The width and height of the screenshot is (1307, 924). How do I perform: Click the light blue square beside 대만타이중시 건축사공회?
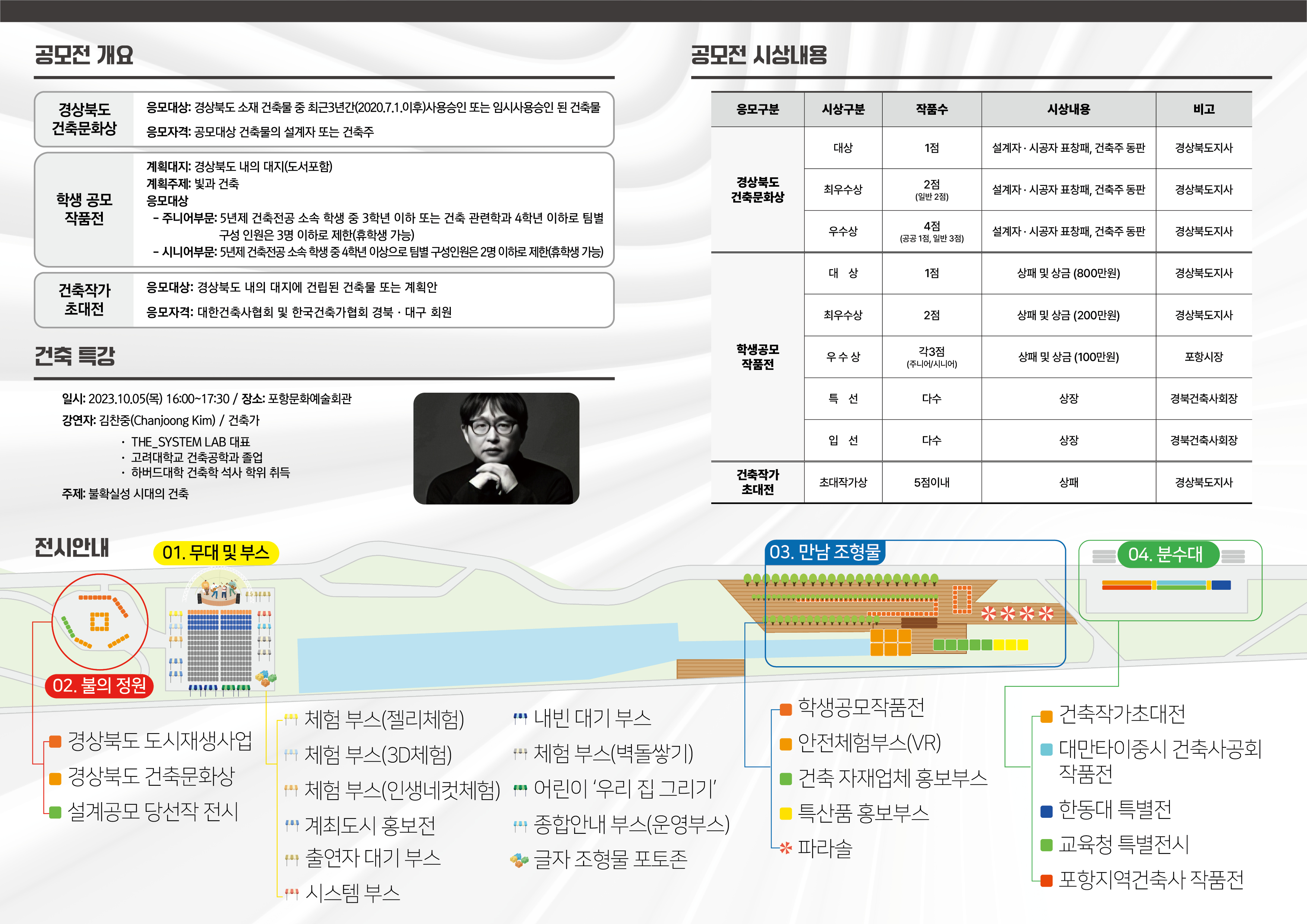[1046, 749]
